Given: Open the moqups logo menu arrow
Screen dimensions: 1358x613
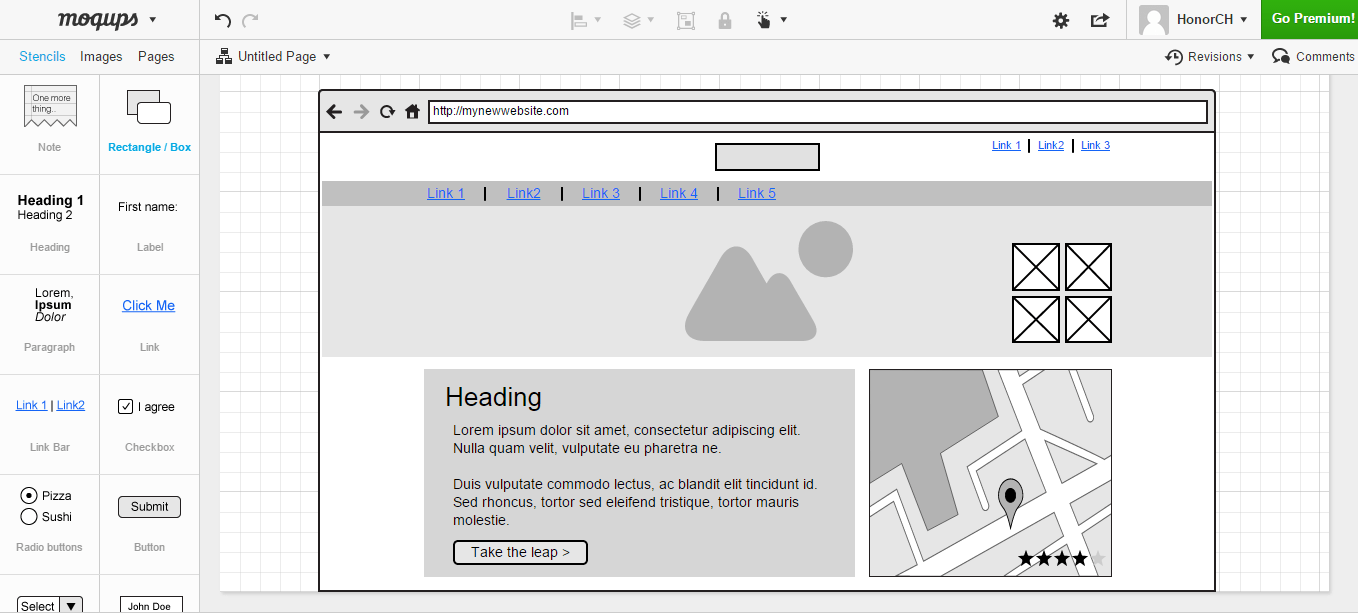Looking at the screenshot, I should pyautogui.click(x=152, y=20).
